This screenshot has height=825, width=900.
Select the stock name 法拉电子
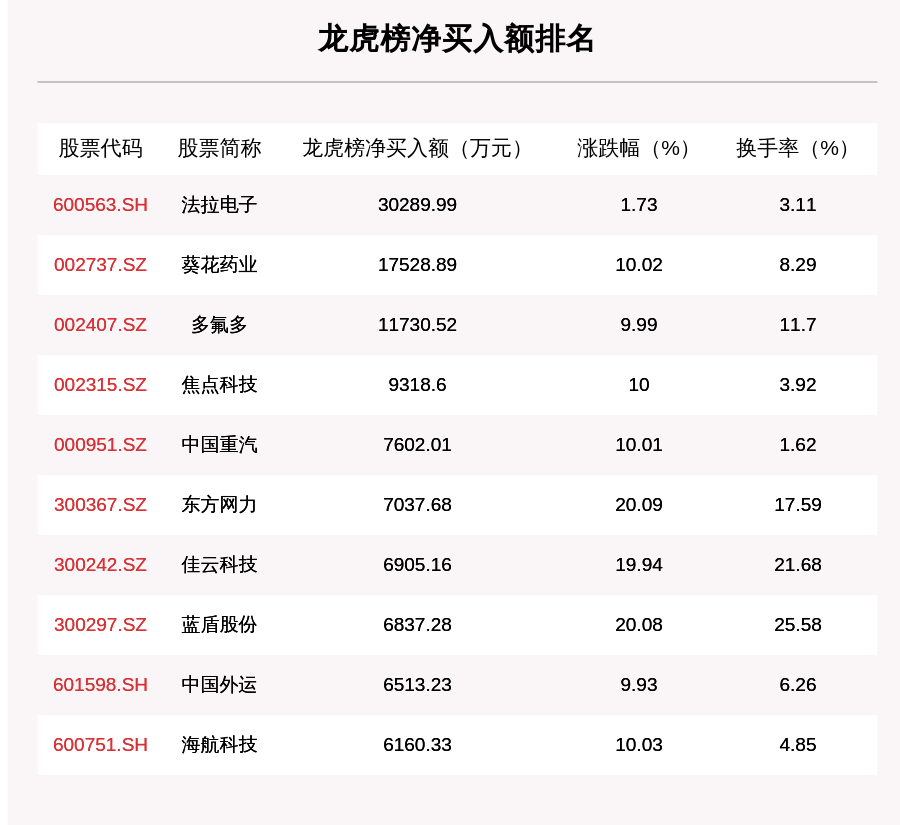pyautogui.click(x=219, y=204)
